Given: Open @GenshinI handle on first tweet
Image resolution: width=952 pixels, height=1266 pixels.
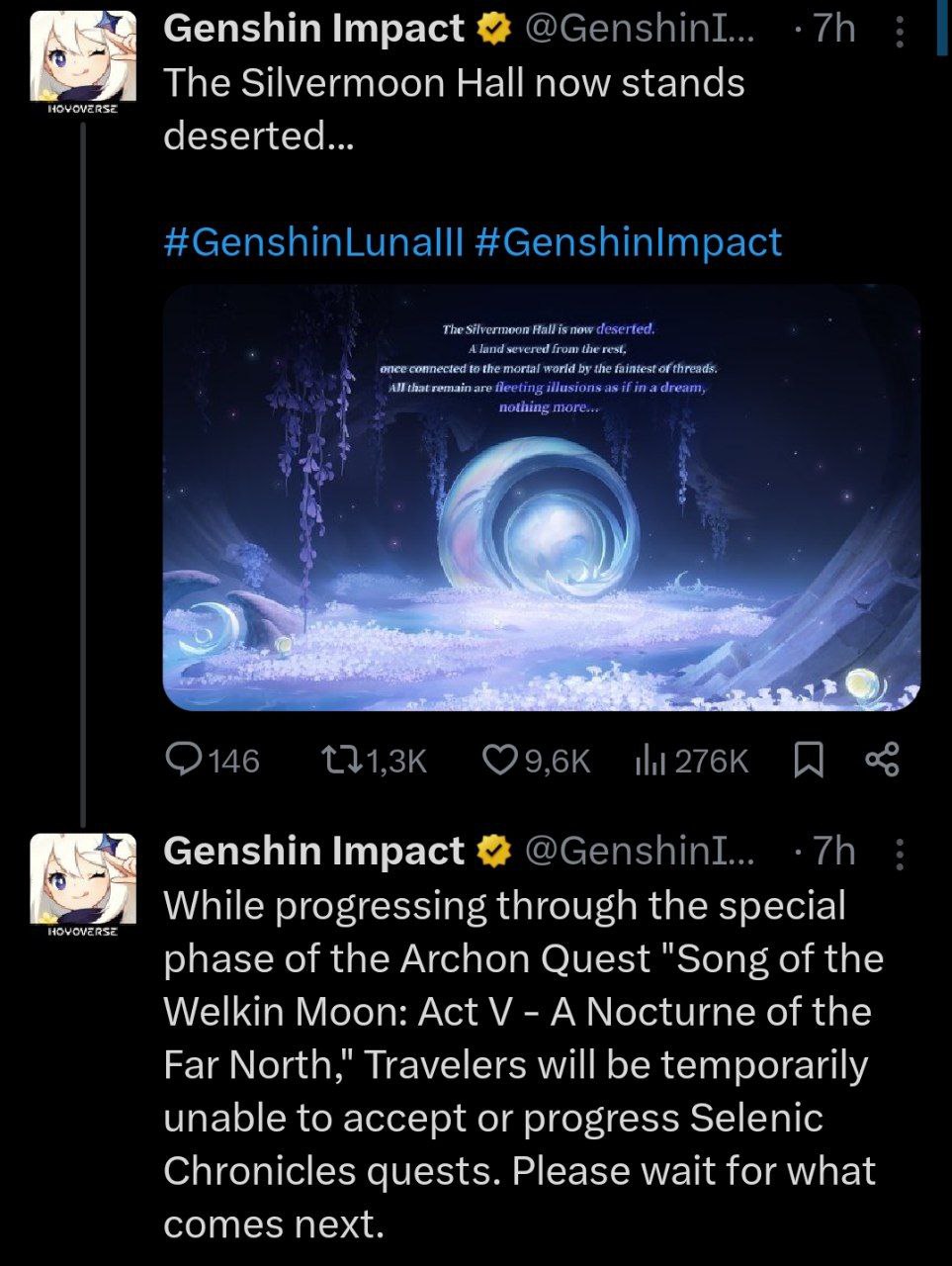Looking at the screenshot, I should [x=639, y=29].
